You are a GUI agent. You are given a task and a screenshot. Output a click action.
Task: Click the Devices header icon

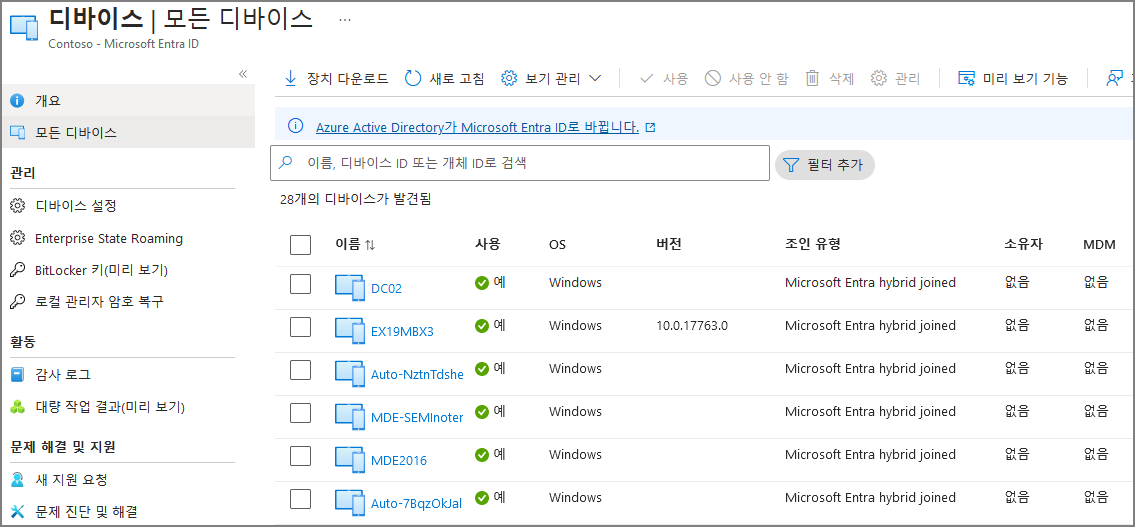pos(24,28)
